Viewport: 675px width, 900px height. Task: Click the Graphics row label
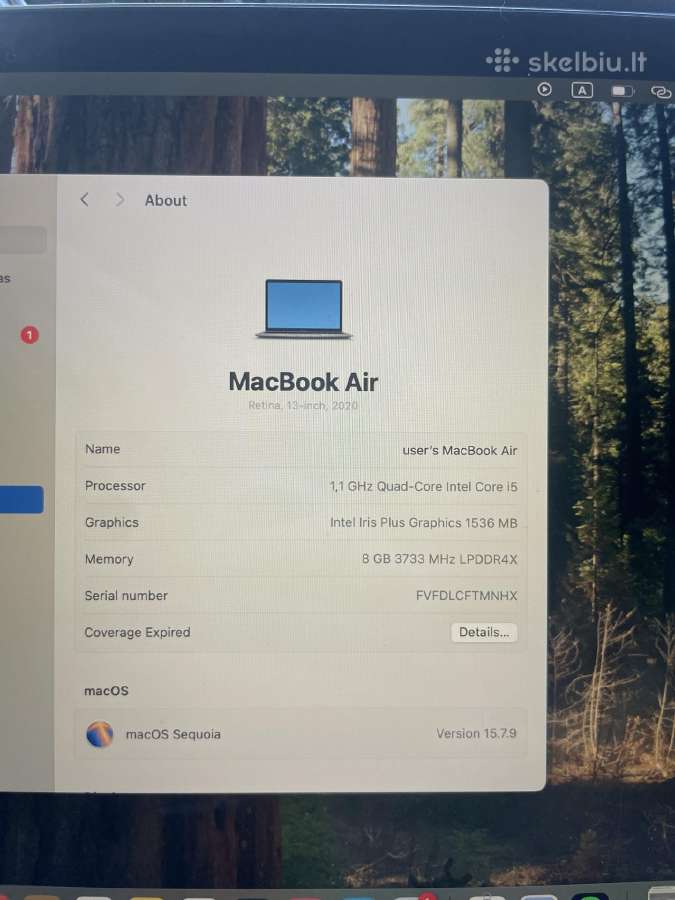[112, 522]
